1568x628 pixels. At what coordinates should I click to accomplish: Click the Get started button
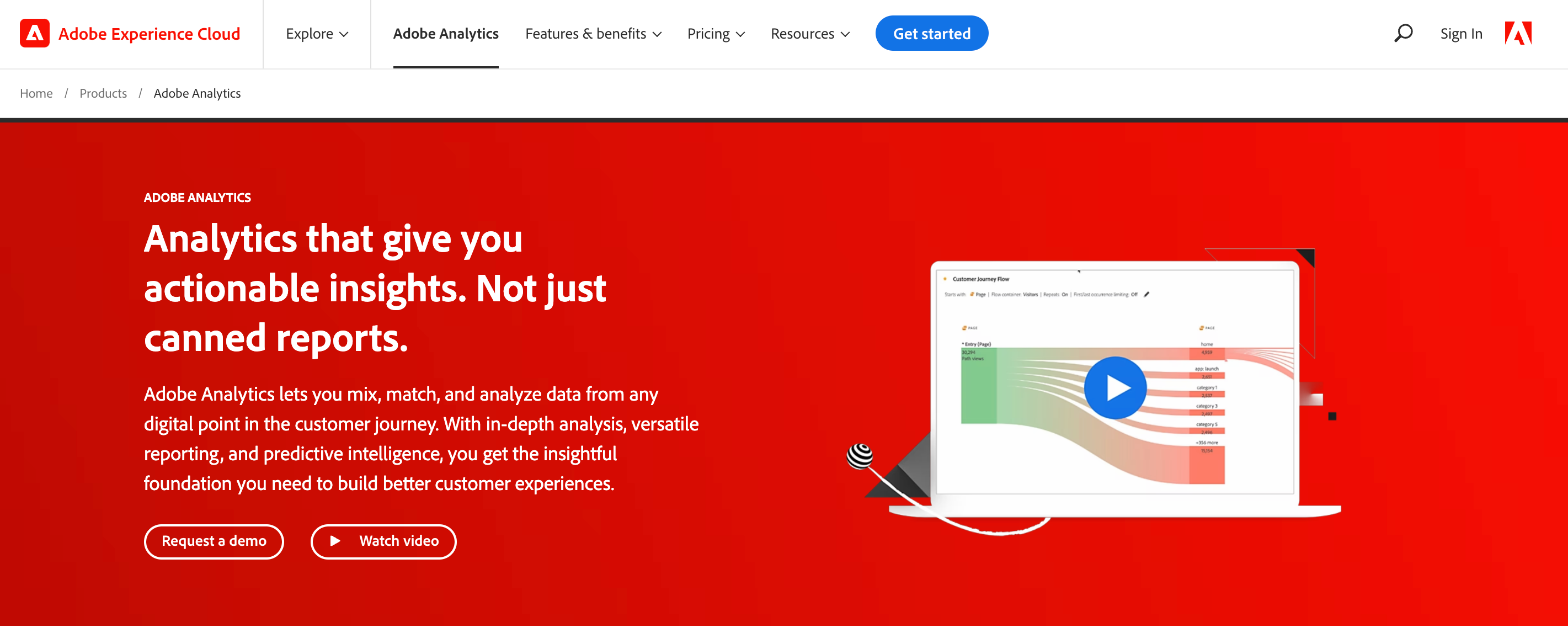(931, 33)
